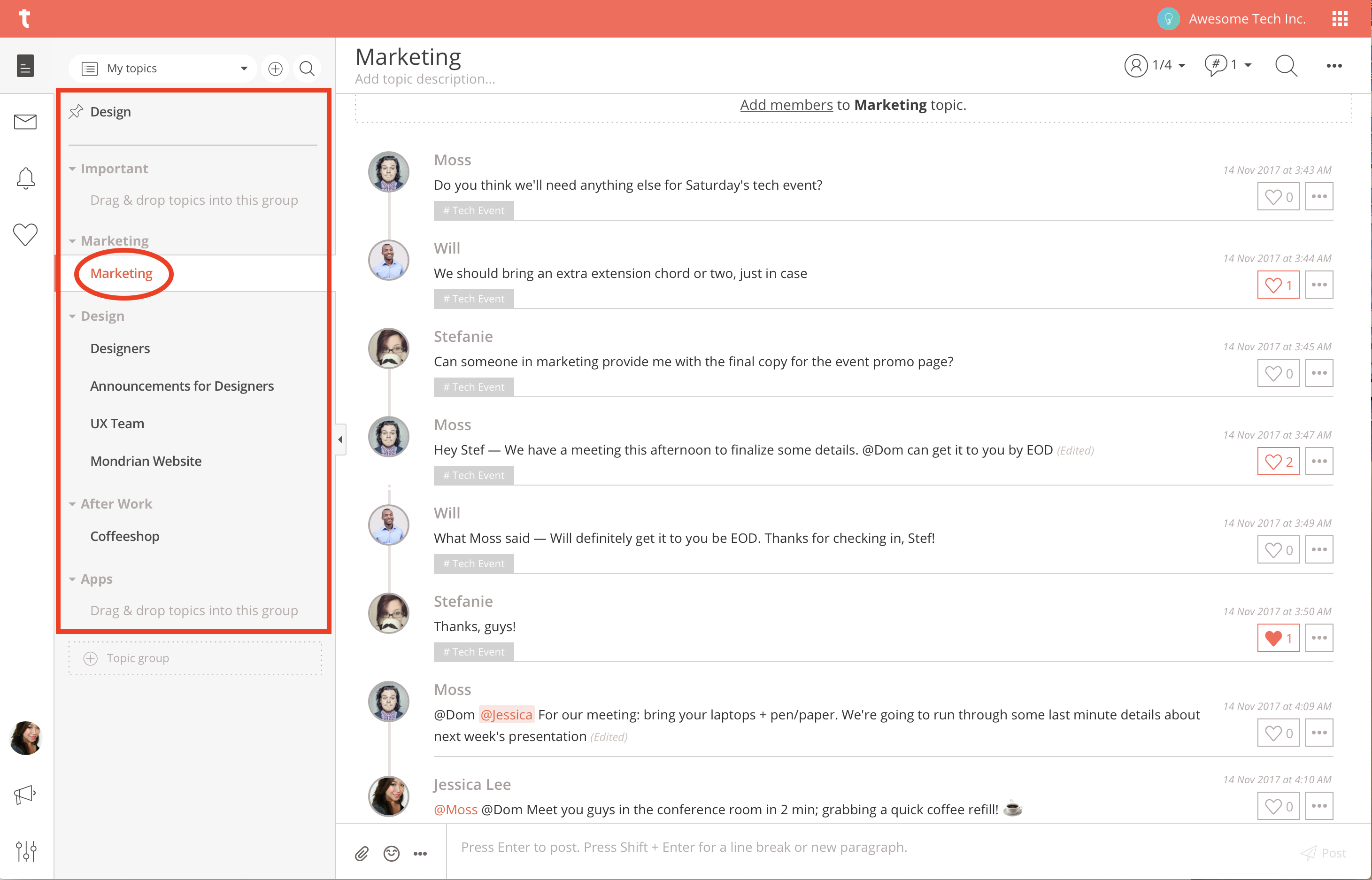Click Add topic description field
The image size is (1372, 880).
425,79
